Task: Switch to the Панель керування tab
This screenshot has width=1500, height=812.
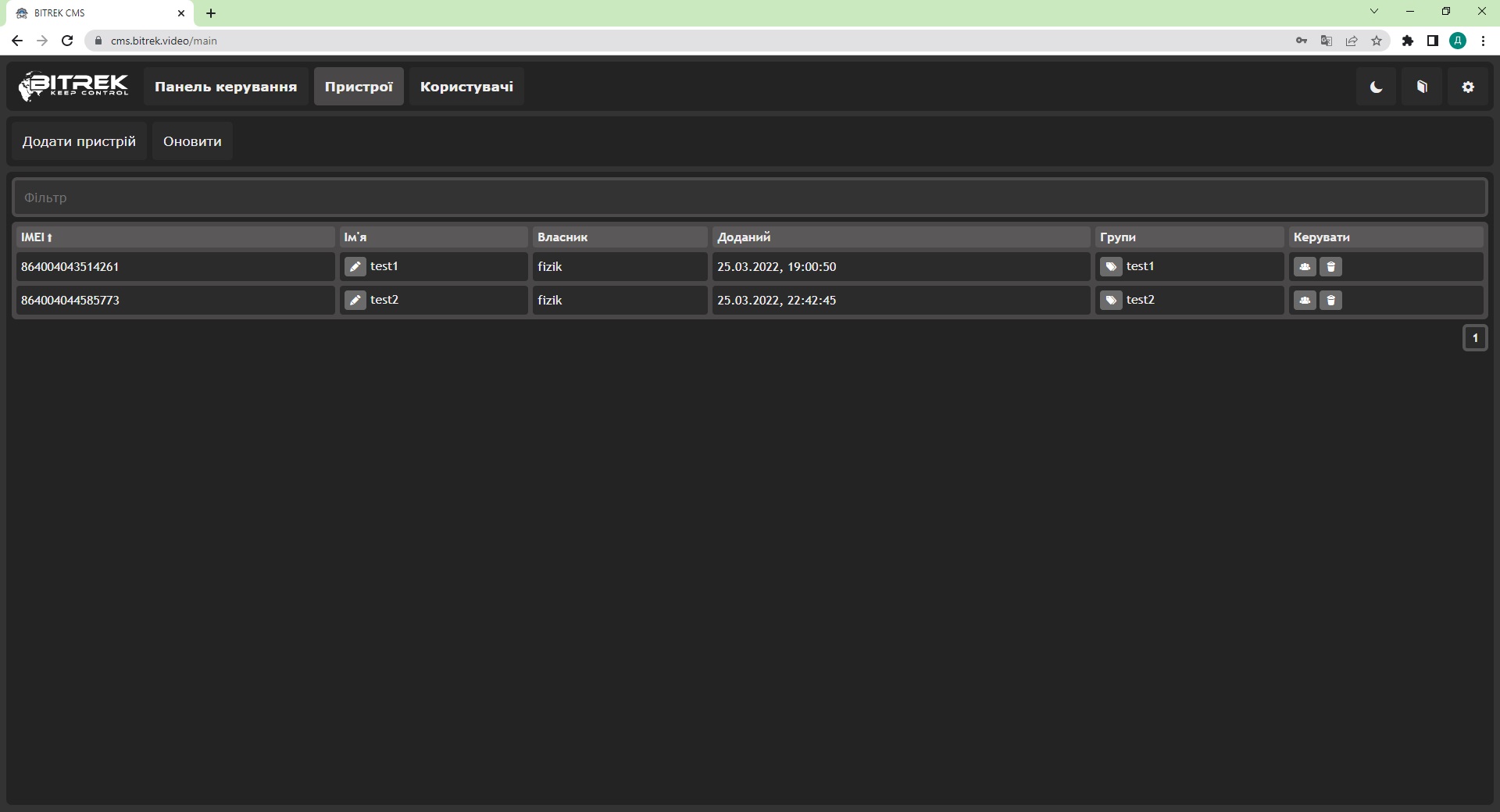Action: tap(226, 87)
